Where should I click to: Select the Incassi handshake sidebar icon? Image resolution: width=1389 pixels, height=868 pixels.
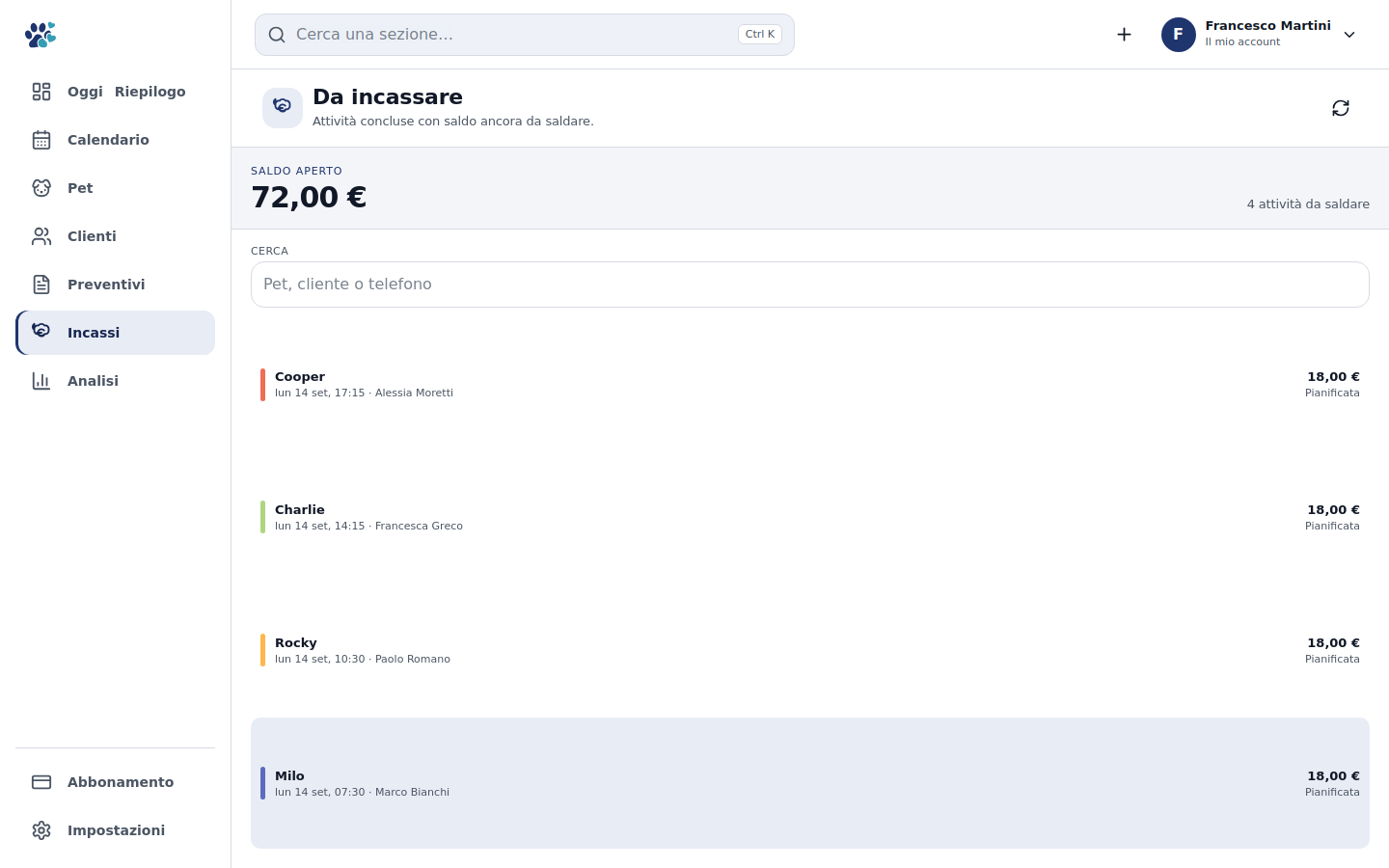41,331
